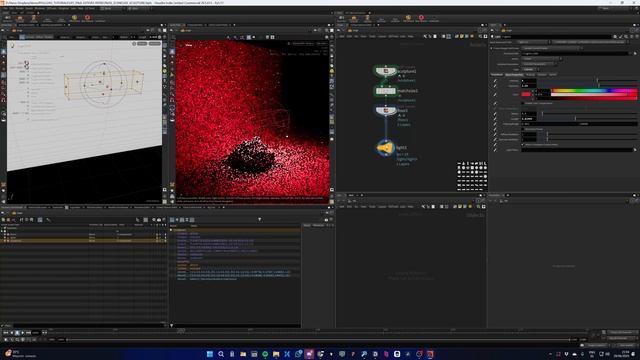Click the filter funnel icon in details panel
Viewport: 640px width, 360px height.
[260, 220]
